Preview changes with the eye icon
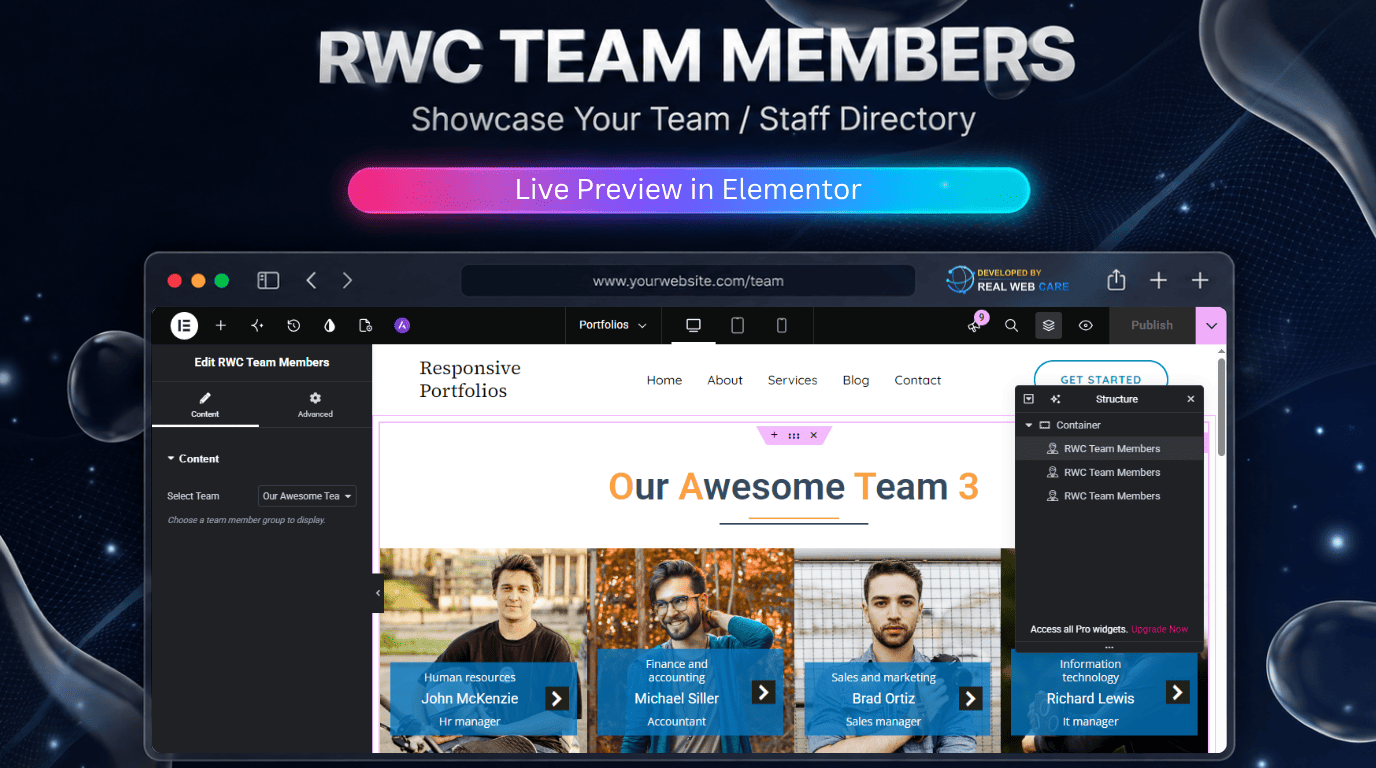 (x=1085, y=325)
